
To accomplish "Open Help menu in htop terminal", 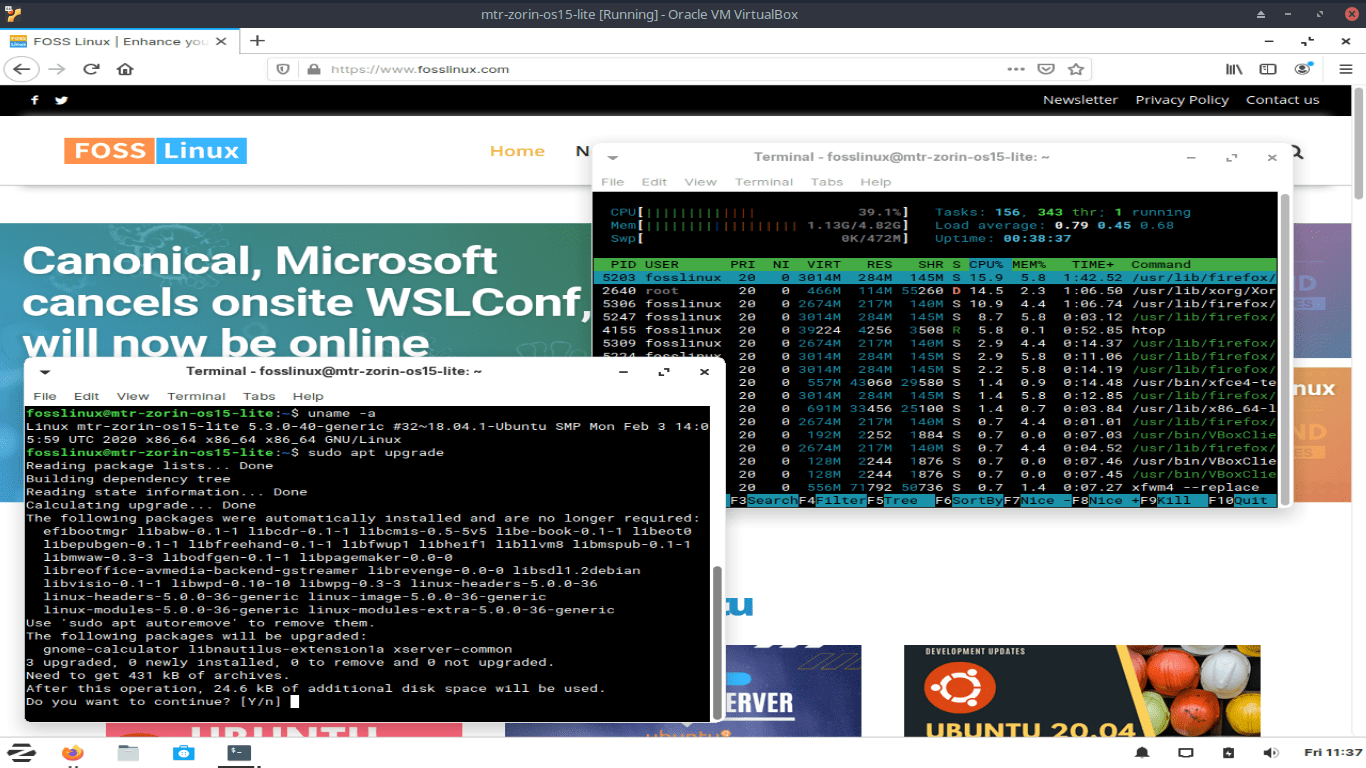I will coord(875,182).
